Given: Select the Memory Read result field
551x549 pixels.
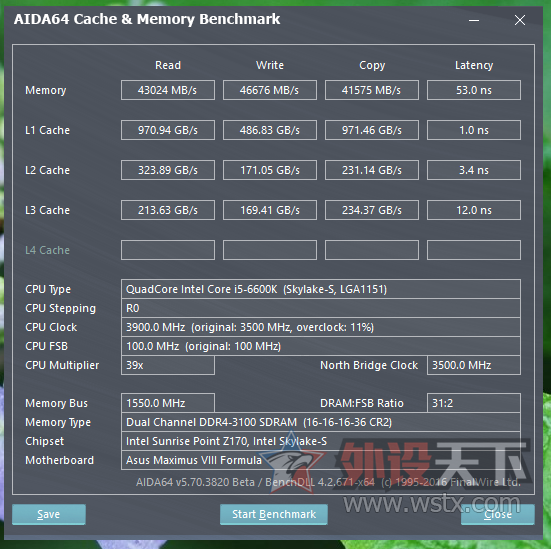Looking at the screenshot, I should coord(168,90).
